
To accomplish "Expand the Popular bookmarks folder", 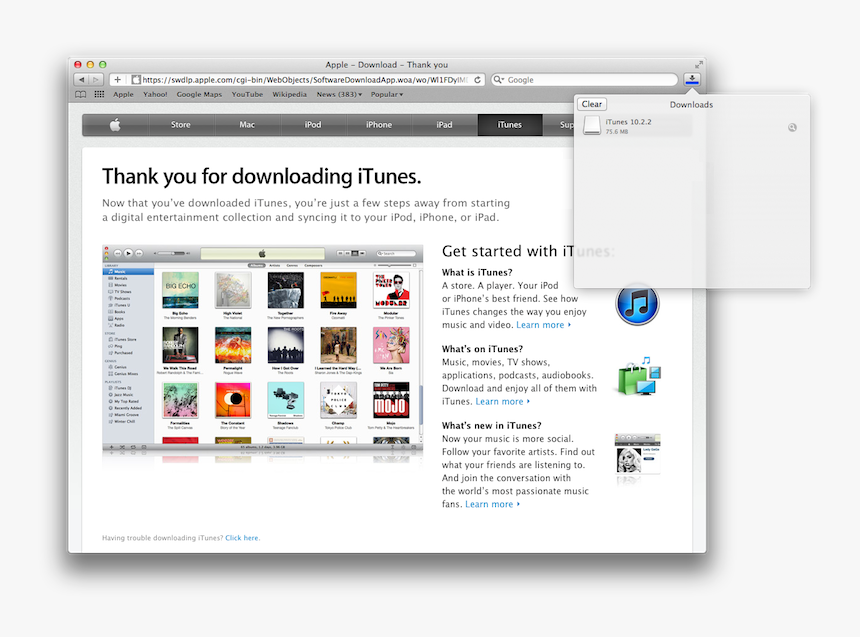I will [387, 94].
